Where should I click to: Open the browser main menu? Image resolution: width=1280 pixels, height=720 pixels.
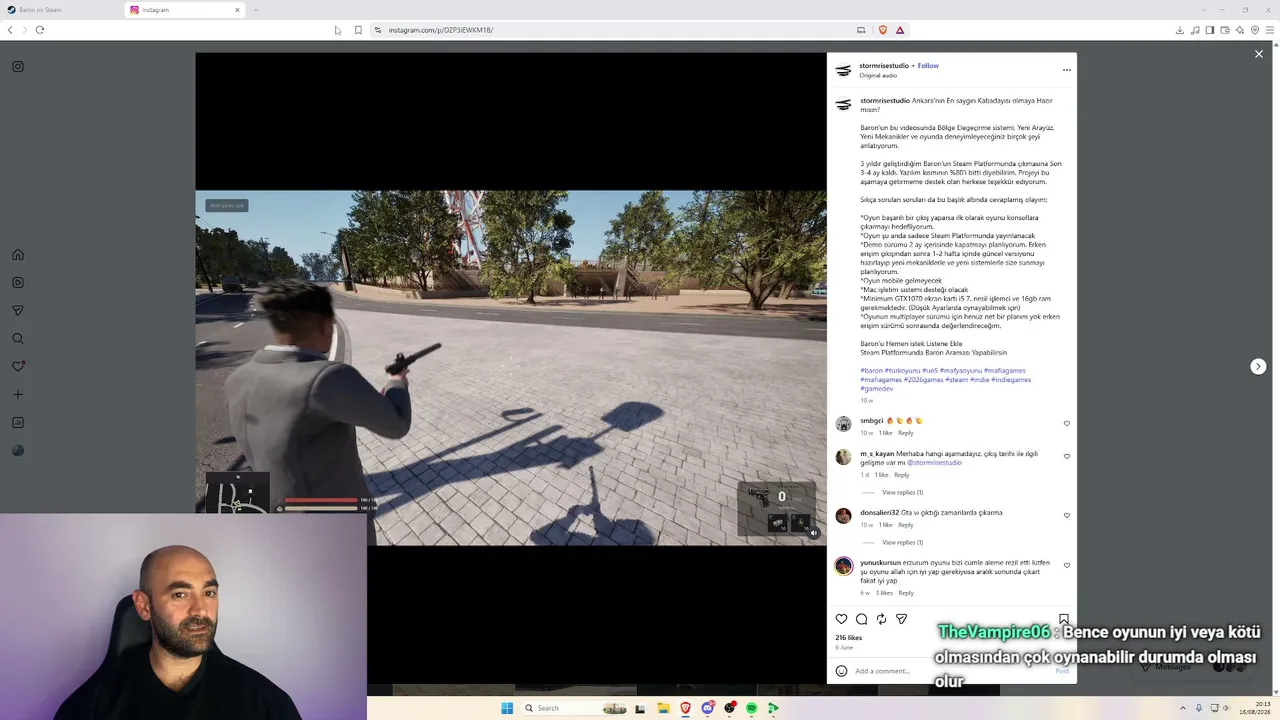1270,30
